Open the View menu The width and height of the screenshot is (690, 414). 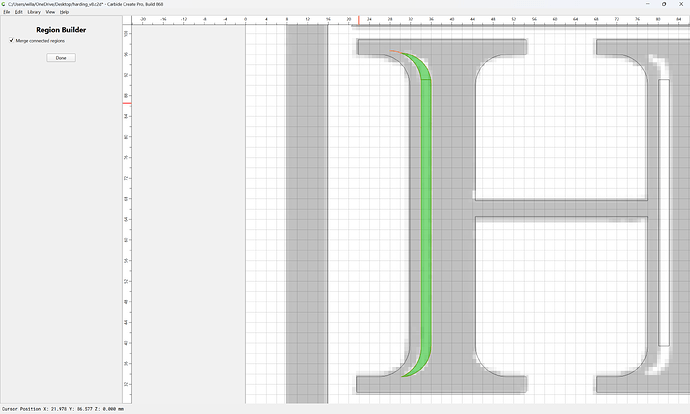tap(50, 12)
